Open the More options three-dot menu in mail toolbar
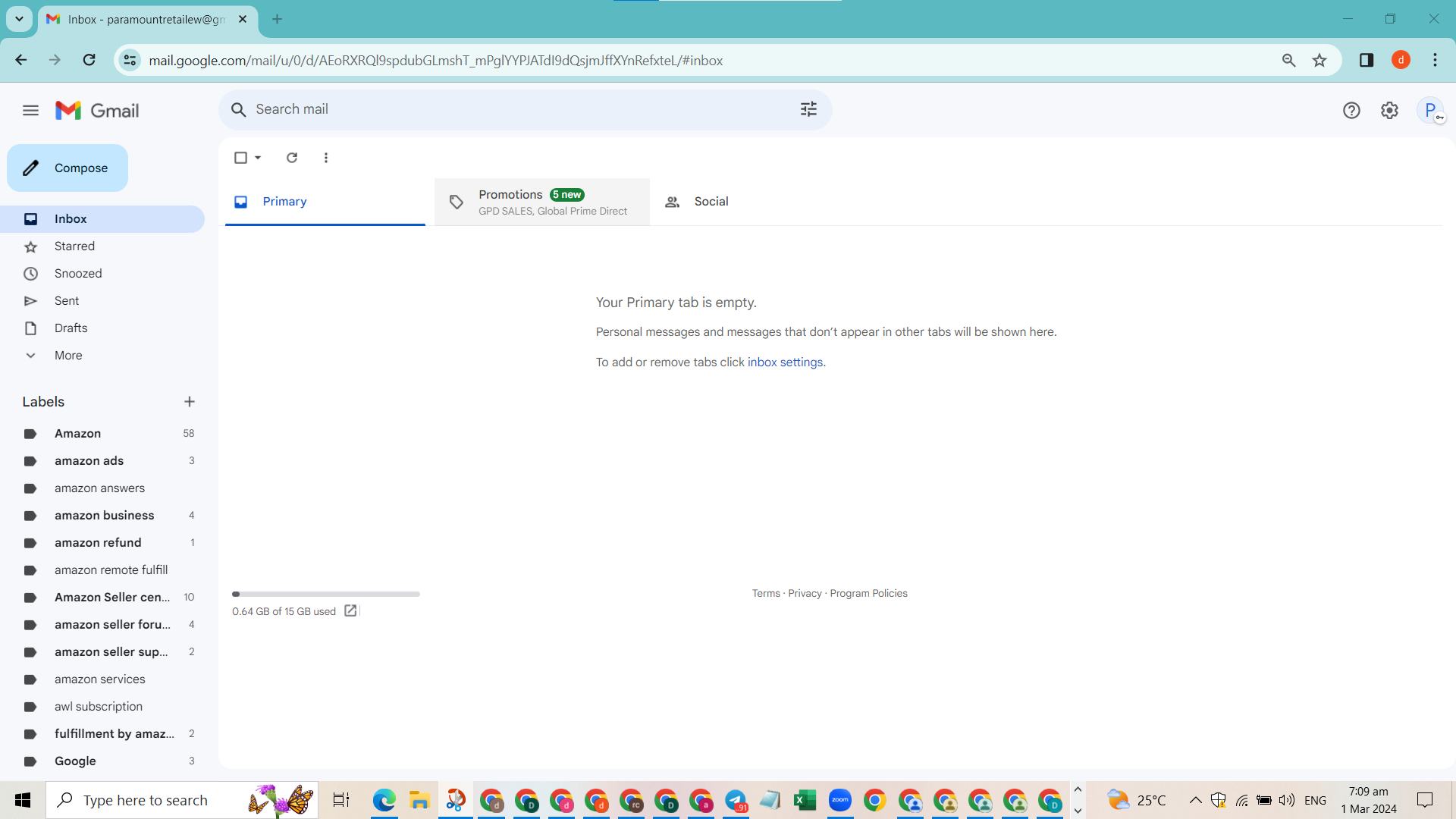 [x=326, y=158]
